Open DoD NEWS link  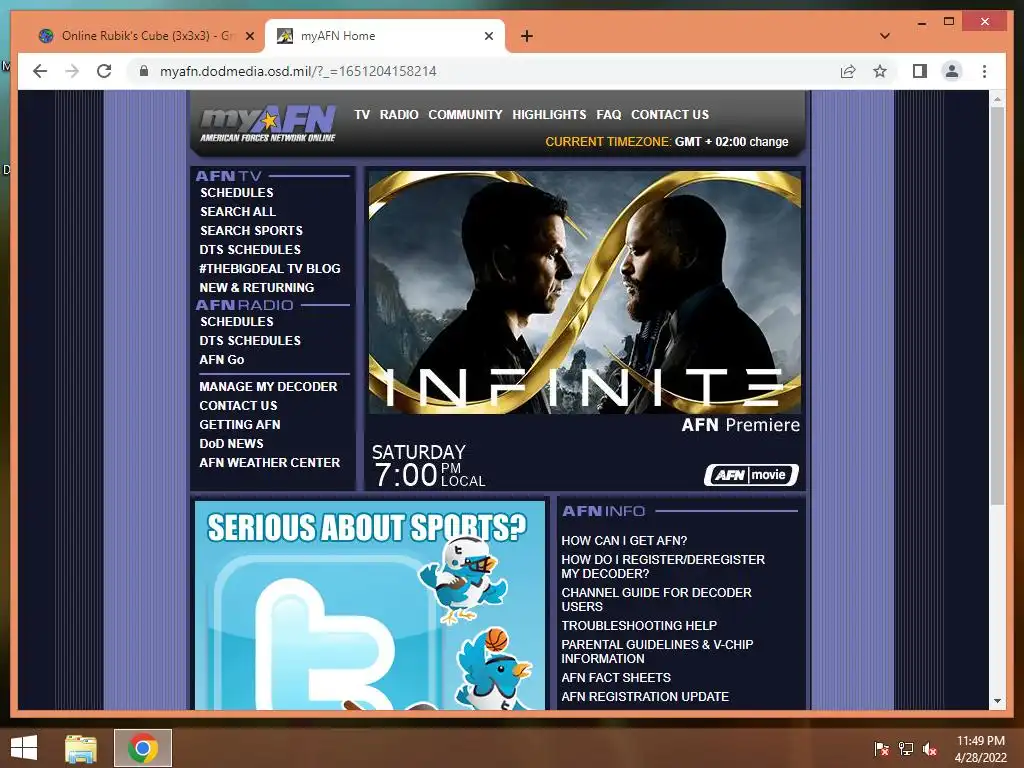231,443
